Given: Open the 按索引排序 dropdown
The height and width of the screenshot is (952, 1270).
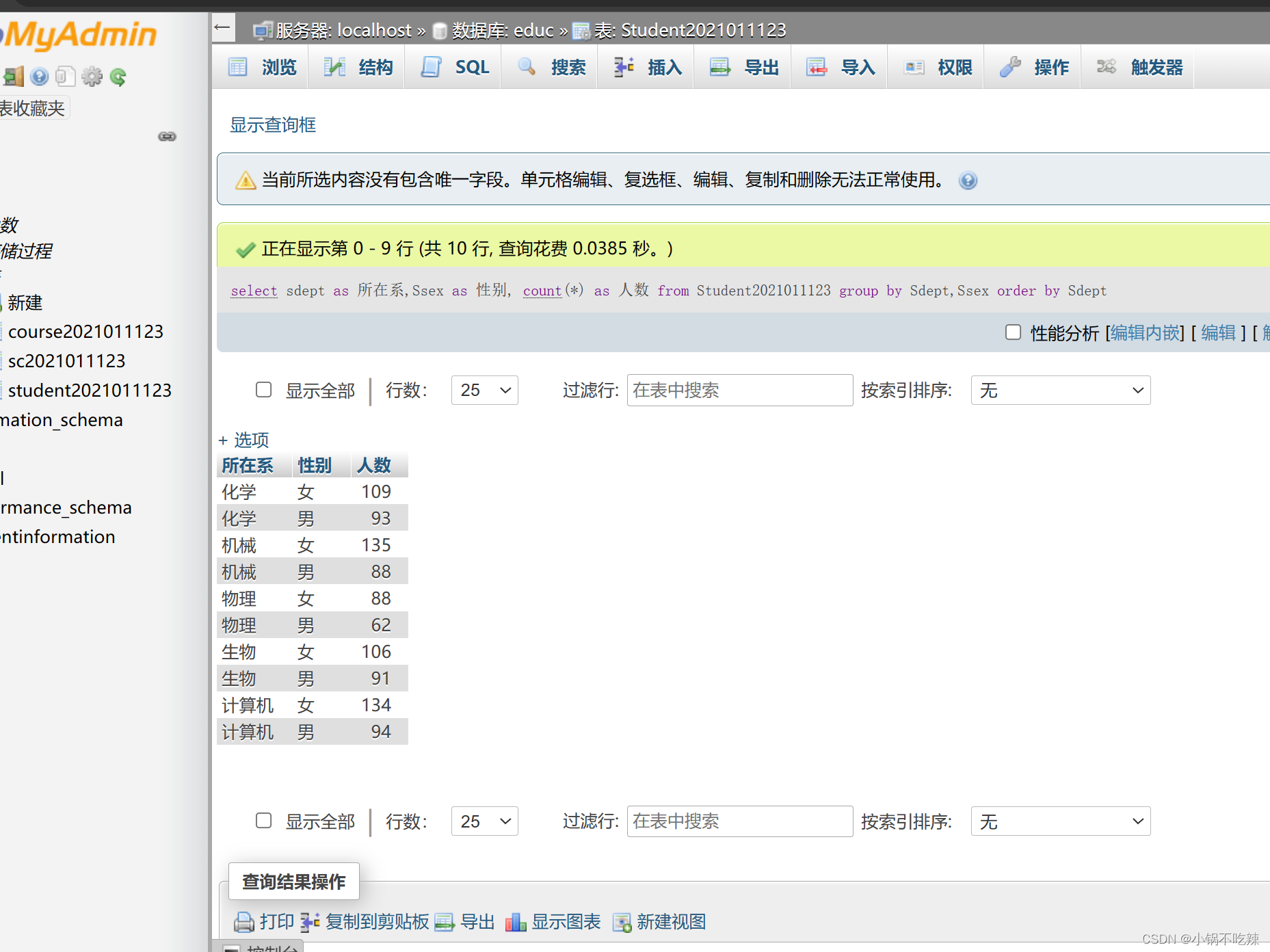Looking at the screenshot, I should [x=1060, y=390].
